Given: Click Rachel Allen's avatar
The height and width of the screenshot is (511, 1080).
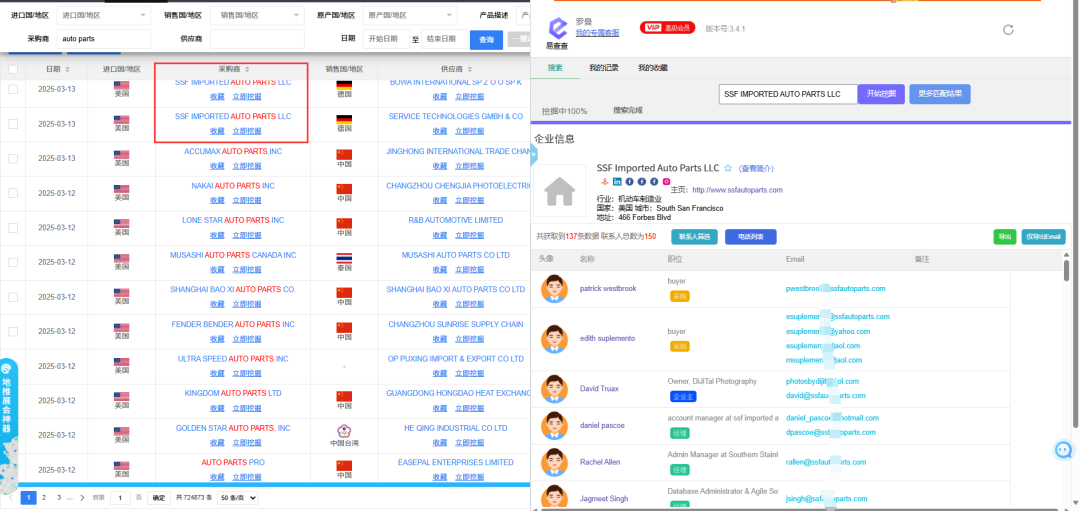Looking at the screenshot, I should pos(554,462).
